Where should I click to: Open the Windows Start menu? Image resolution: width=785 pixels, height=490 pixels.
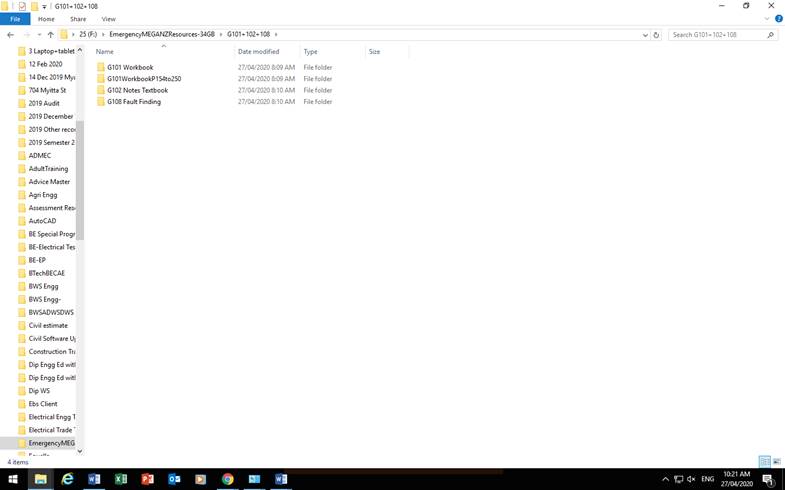pyautogui.click(x=13, y=479)
